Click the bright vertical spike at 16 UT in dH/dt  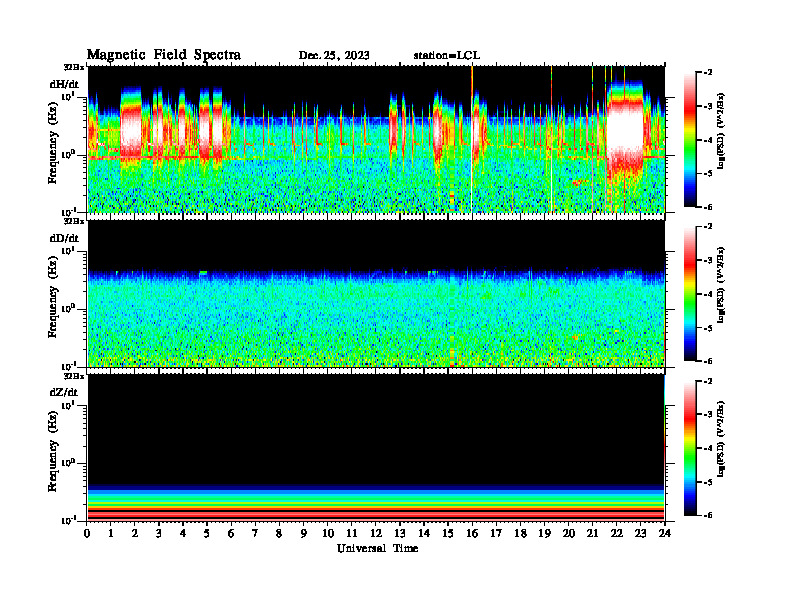[472, 139]
